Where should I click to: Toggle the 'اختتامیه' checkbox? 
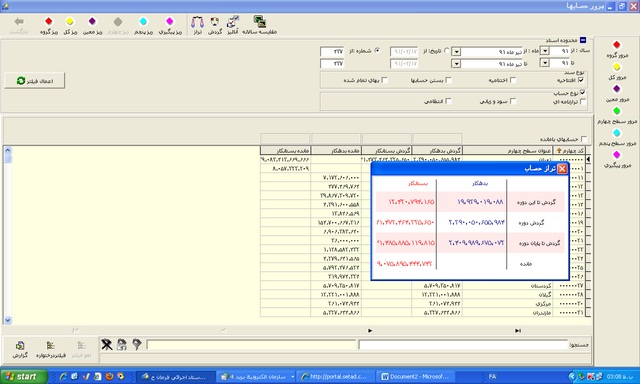(x=513, y=80)
